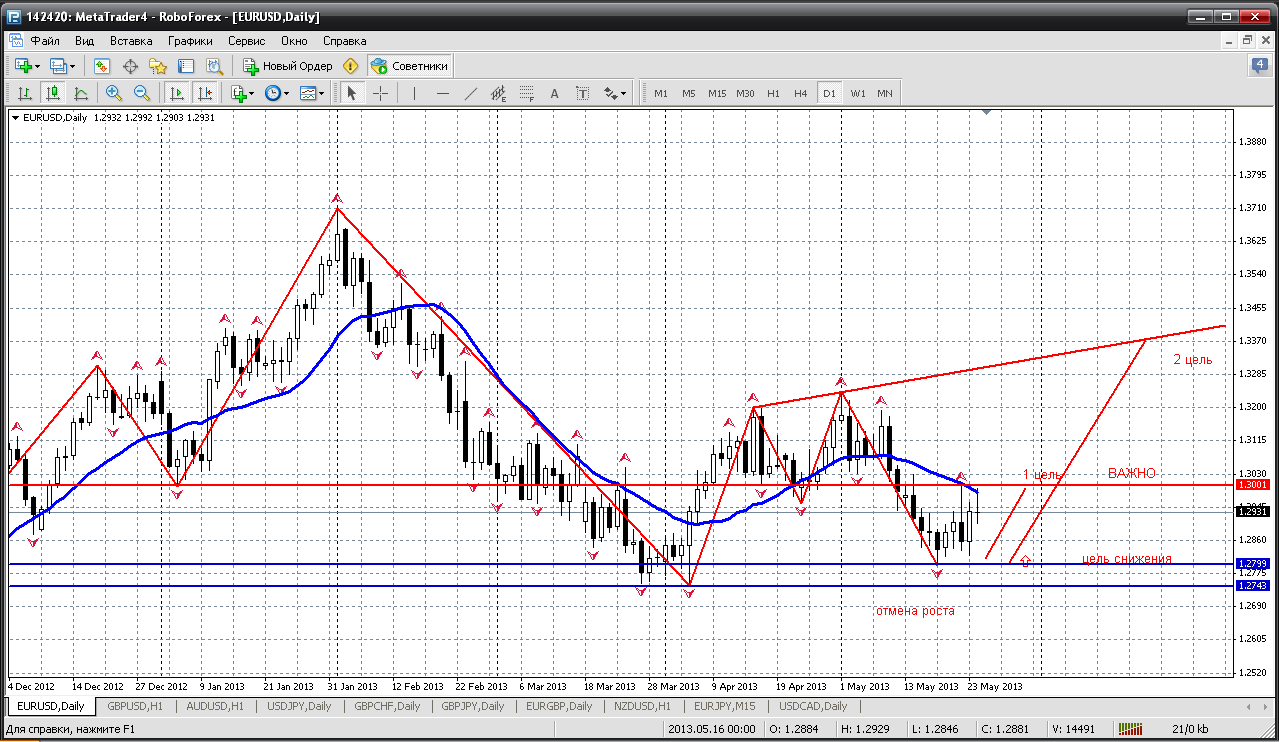Switch timeframe to M15

click(x=716, y=93)
